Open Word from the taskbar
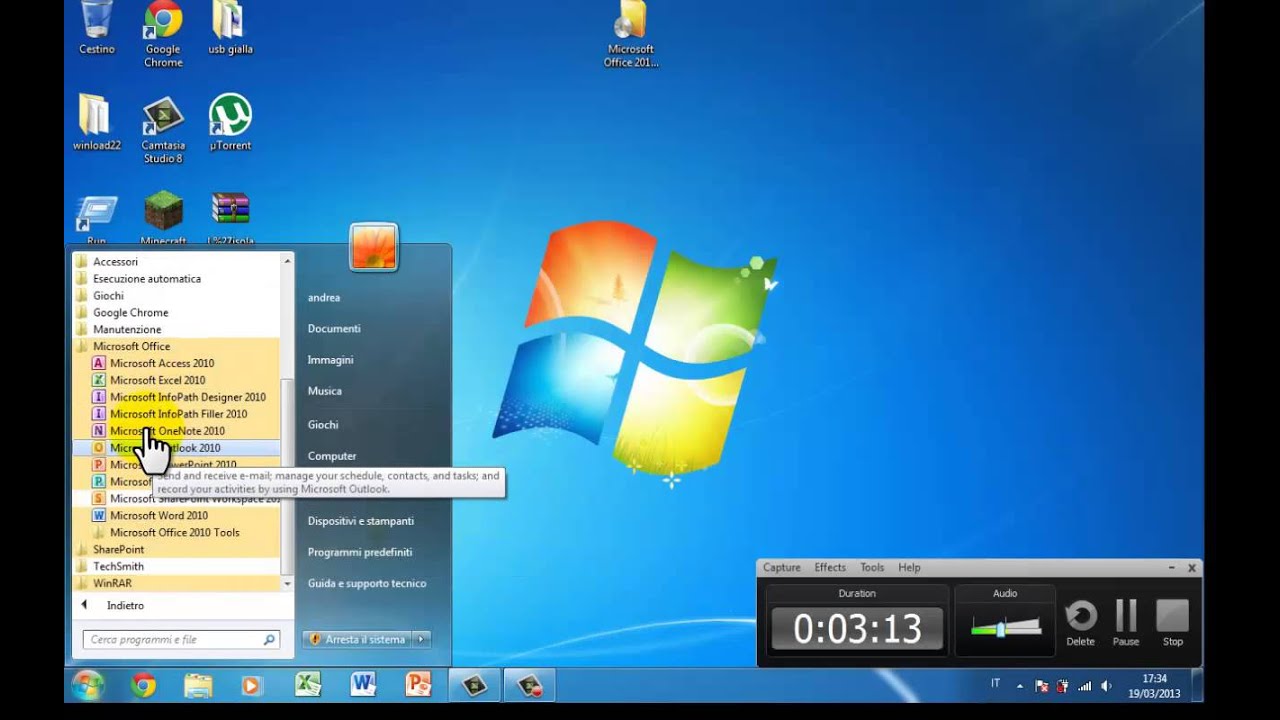 (x=362, y=685)
